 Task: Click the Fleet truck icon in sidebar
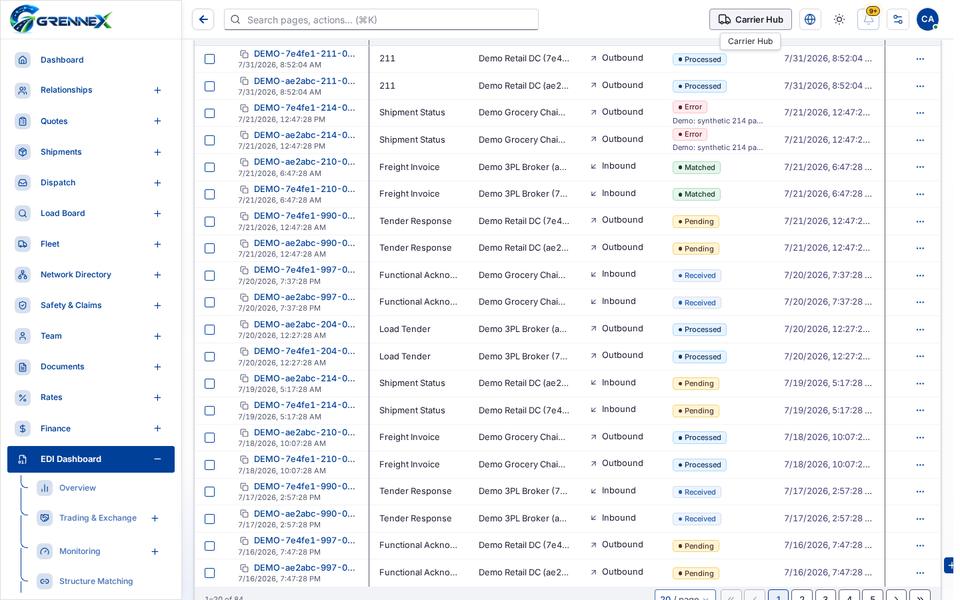pos(23,244)
